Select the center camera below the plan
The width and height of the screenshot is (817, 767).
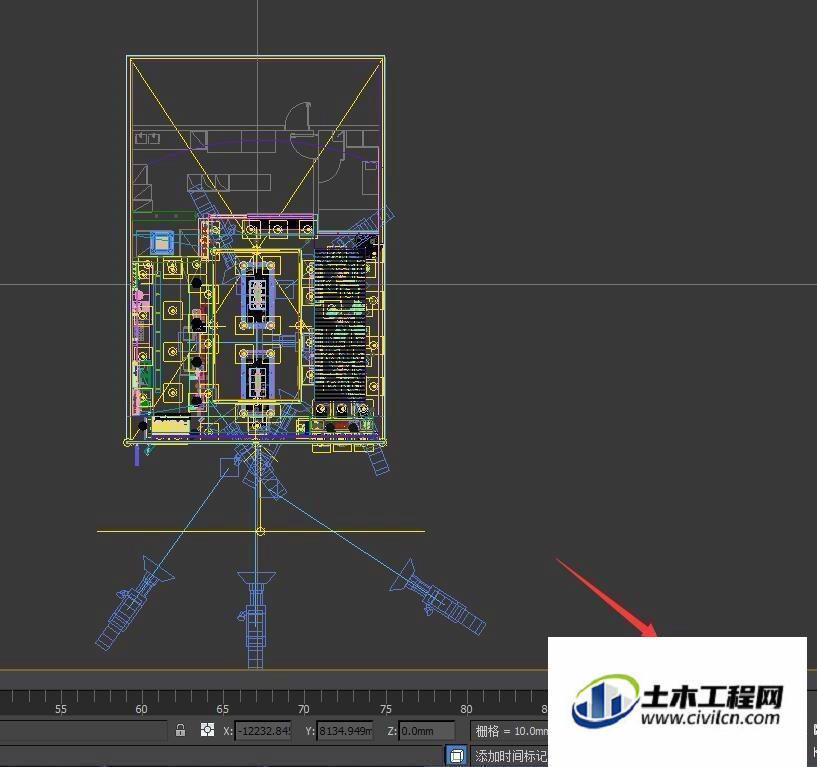255,619
